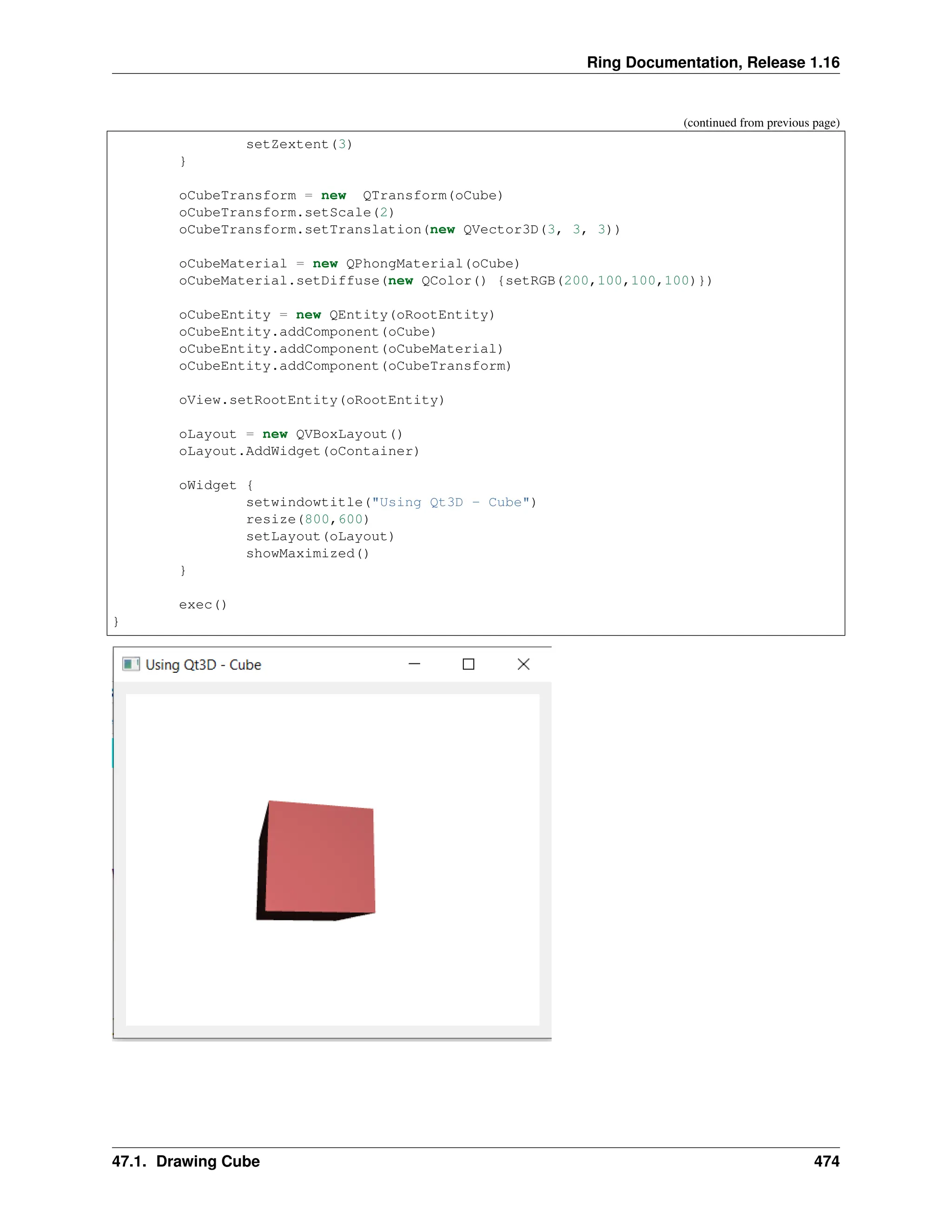Close the Using Qt3D - Cube window
952x1232 pixels.
[x=523, y=664]
